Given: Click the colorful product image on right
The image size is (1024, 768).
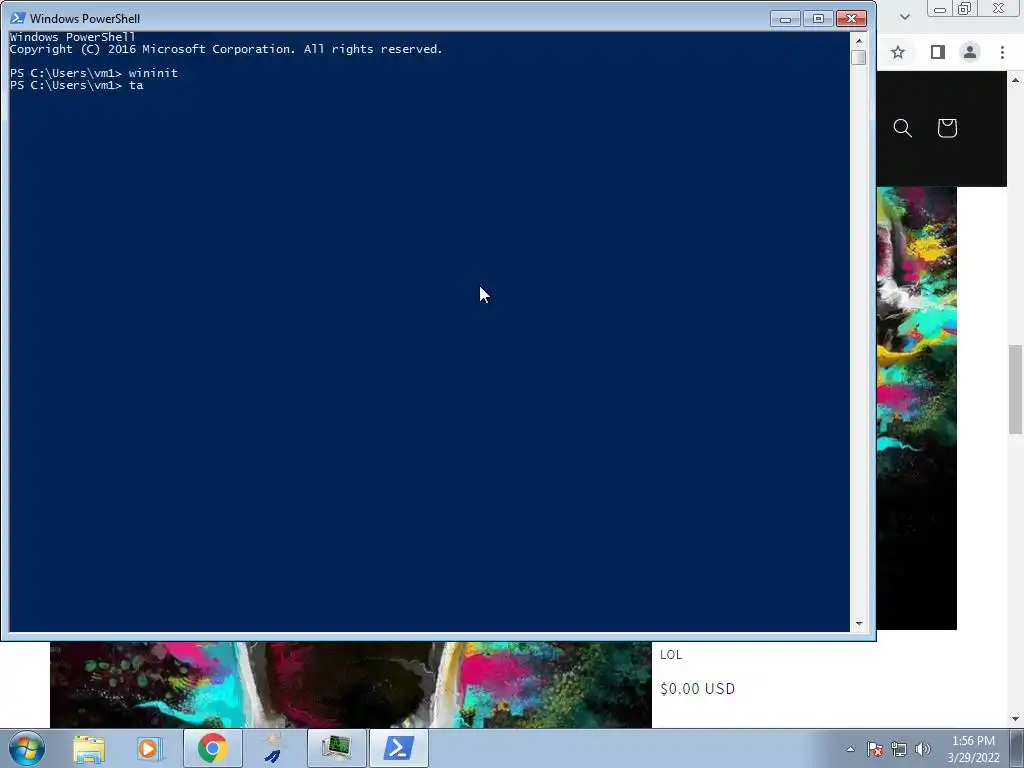Looking at the screenshot, I should point(917,408).
